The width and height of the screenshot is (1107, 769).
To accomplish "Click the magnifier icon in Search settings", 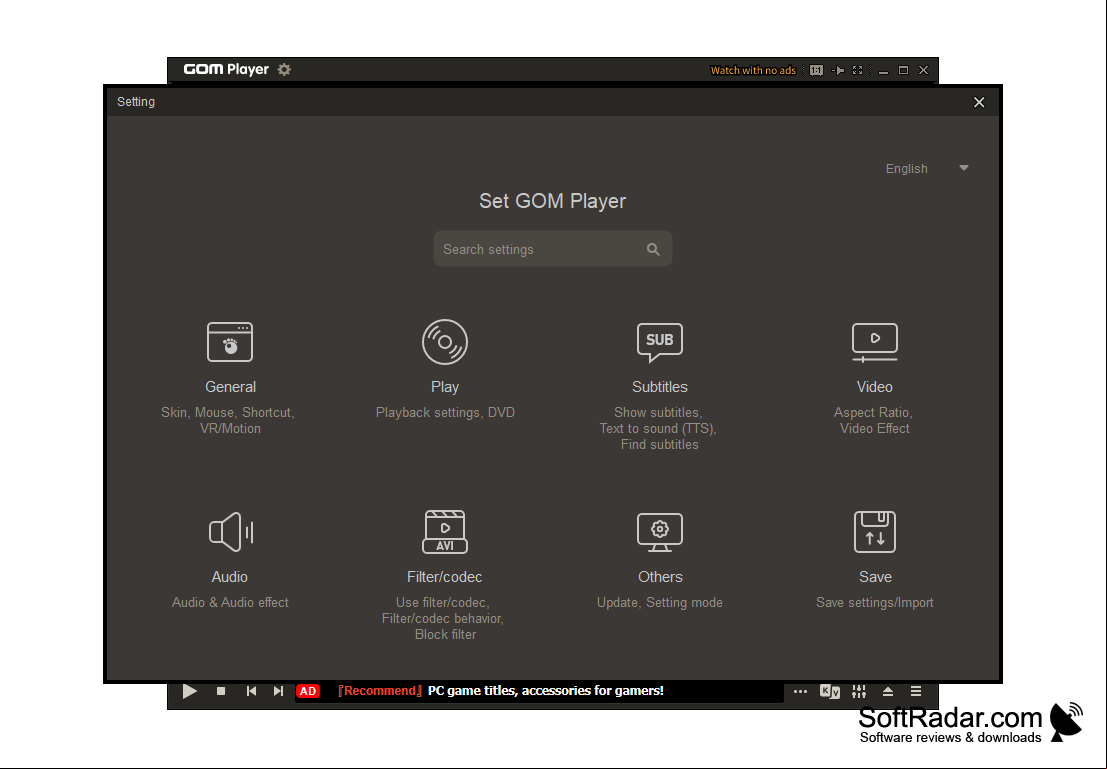I will point(653,249).
